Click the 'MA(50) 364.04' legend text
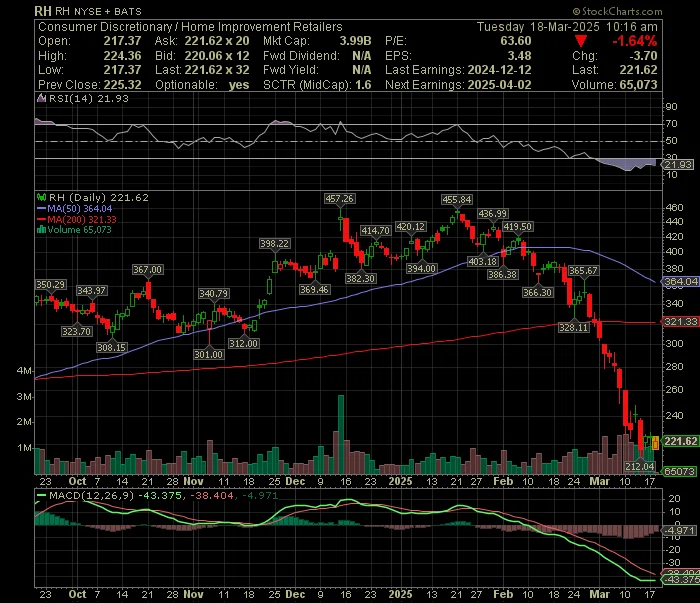The image size is (700, 603). click(x=80, y=209)
